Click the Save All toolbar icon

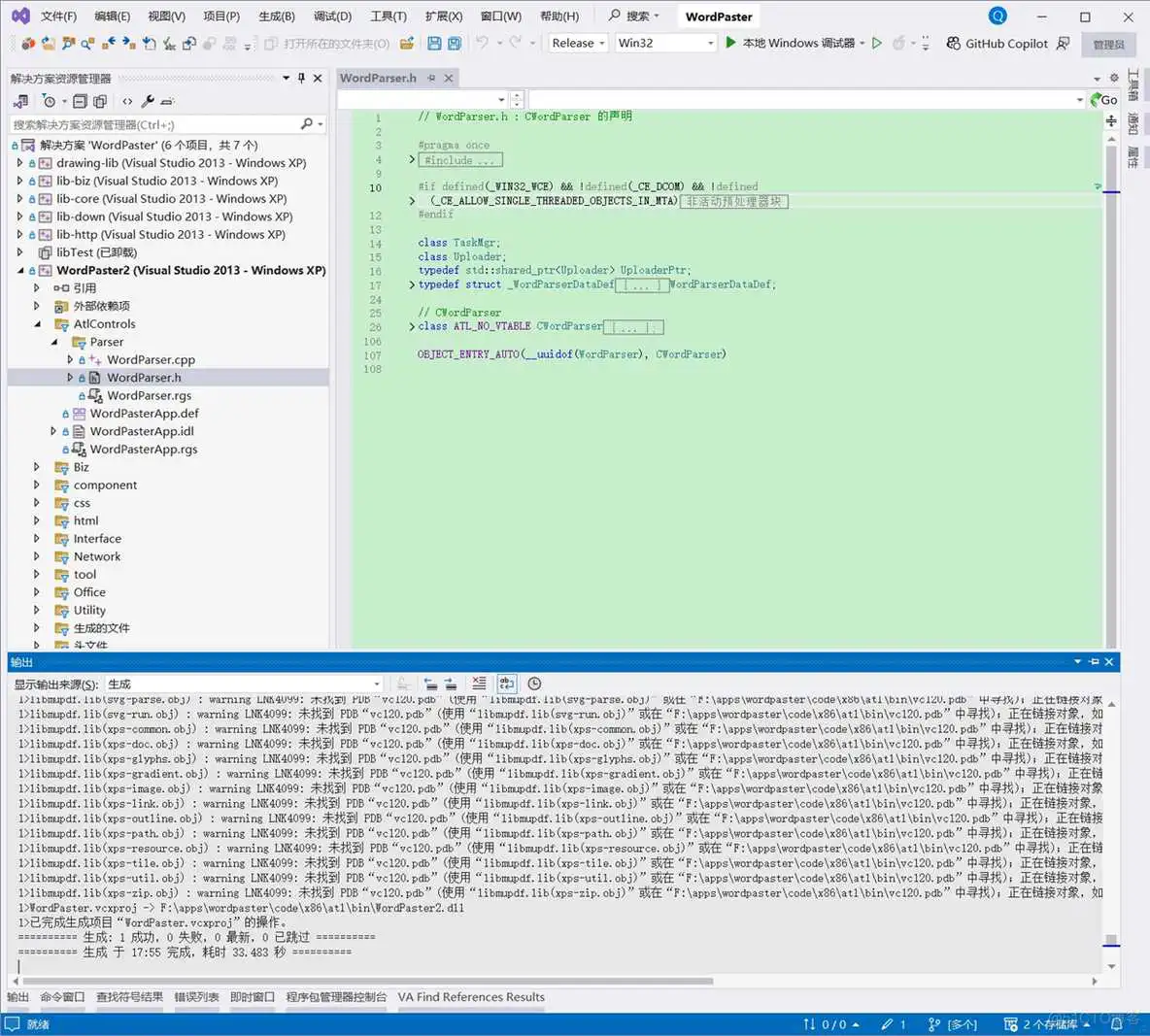pyautogui.click(x=454, y=43)
